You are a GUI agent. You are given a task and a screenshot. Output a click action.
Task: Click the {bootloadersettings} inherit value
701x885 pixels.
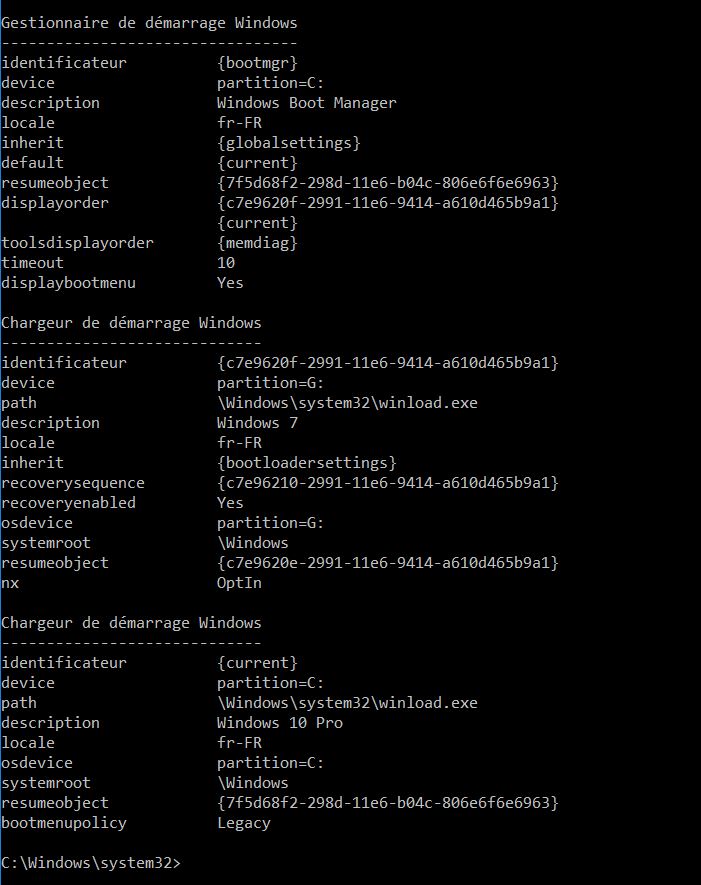pyautogui.click(x=306, y=463)
